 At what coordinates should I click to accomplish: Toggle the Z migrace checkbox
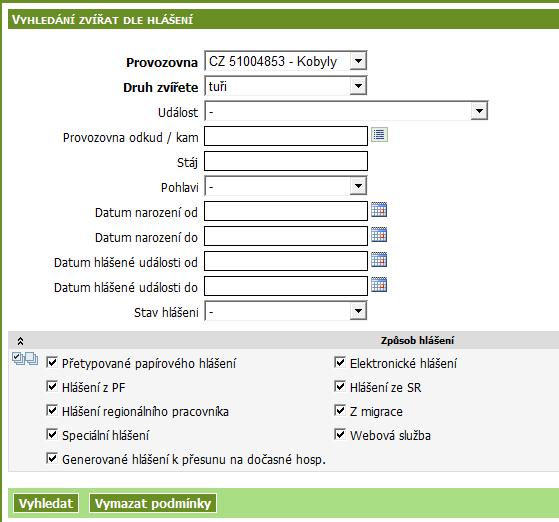(340, 410)
